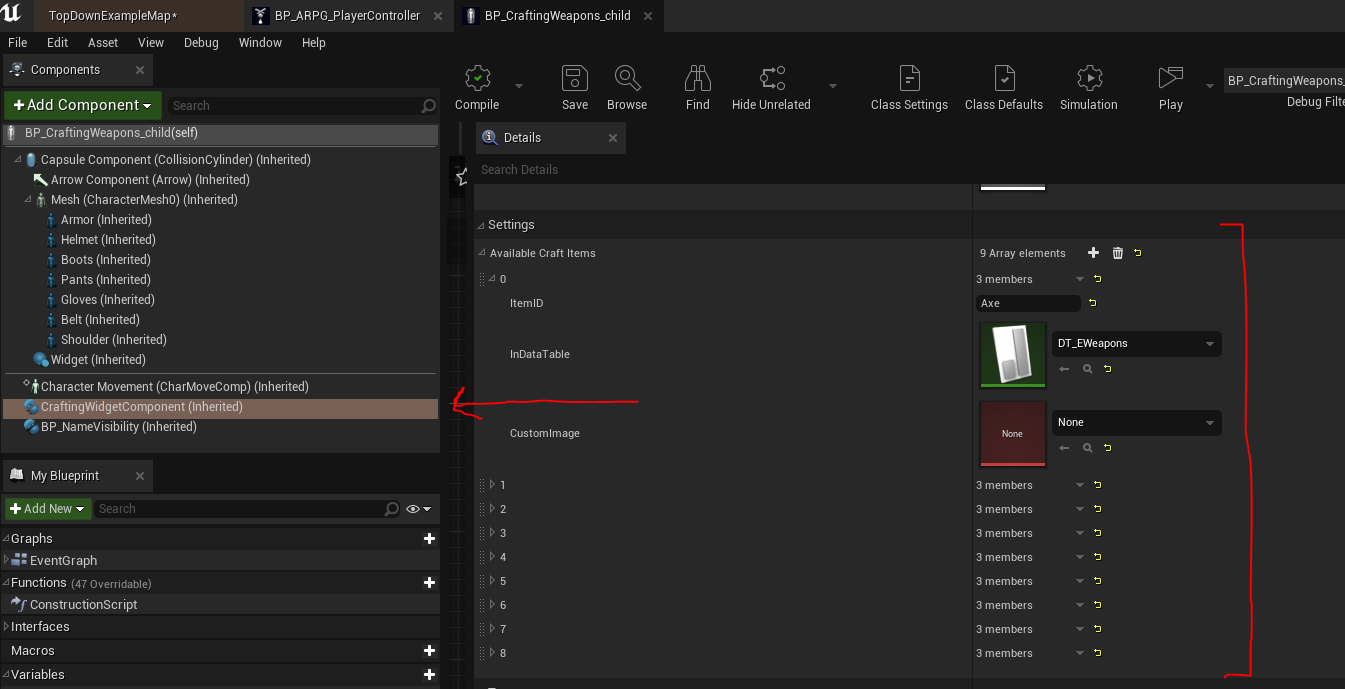Click Add Component button
This screenshot has width=1345, height=689.
pos(82,105)
